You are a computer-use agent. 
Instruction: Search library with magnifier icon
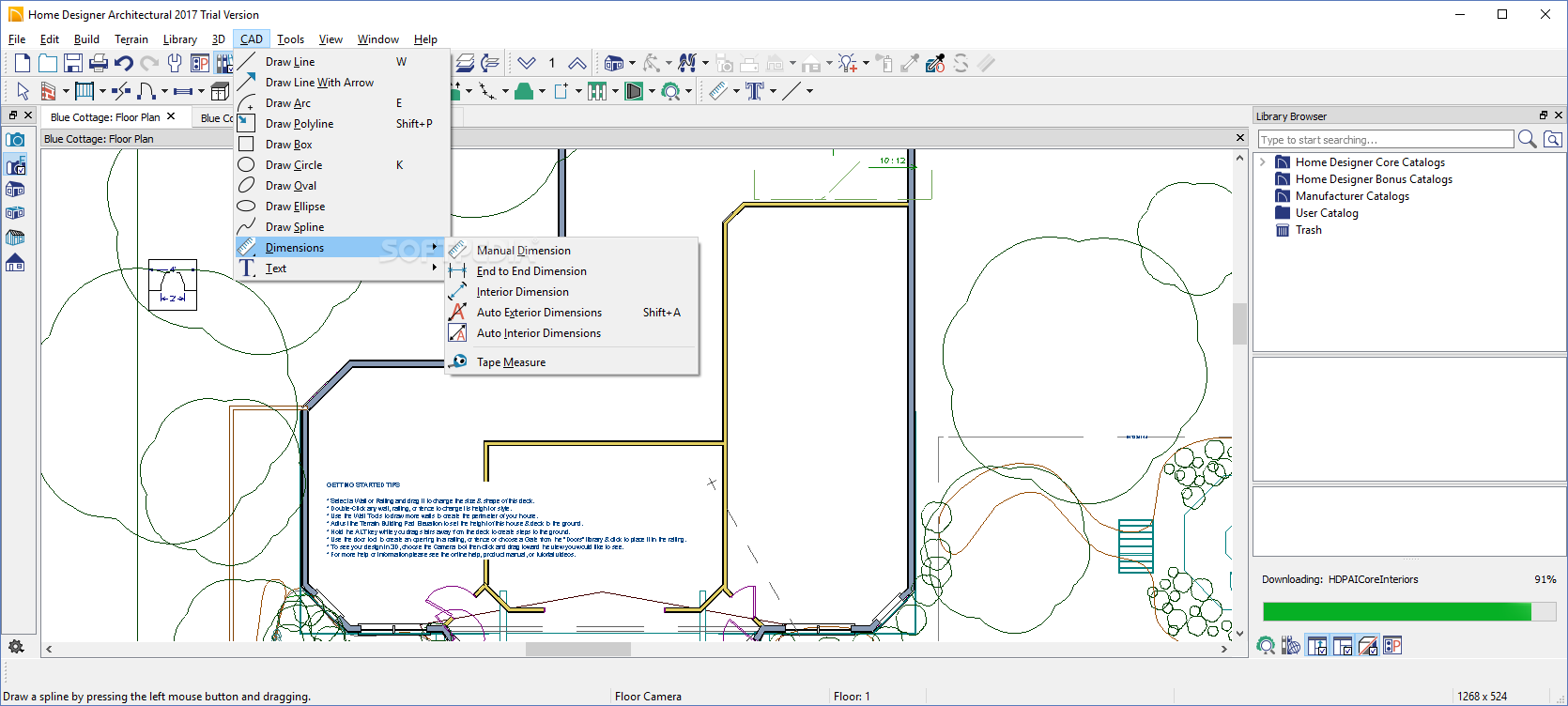1528,139
